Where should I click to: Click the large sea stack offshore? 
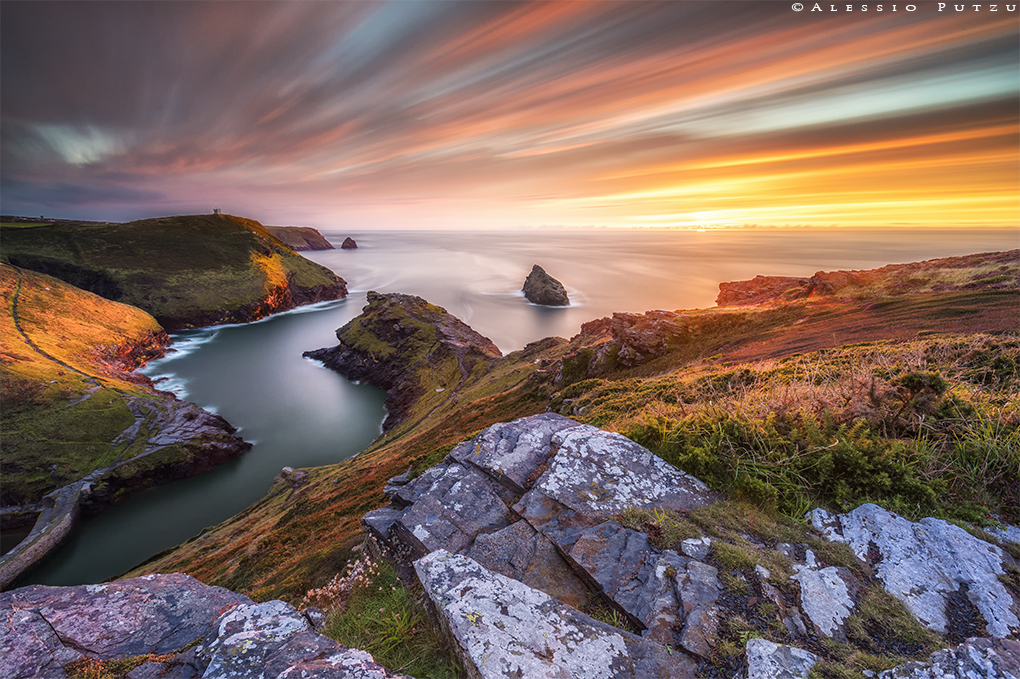click(x=545, y=286)
